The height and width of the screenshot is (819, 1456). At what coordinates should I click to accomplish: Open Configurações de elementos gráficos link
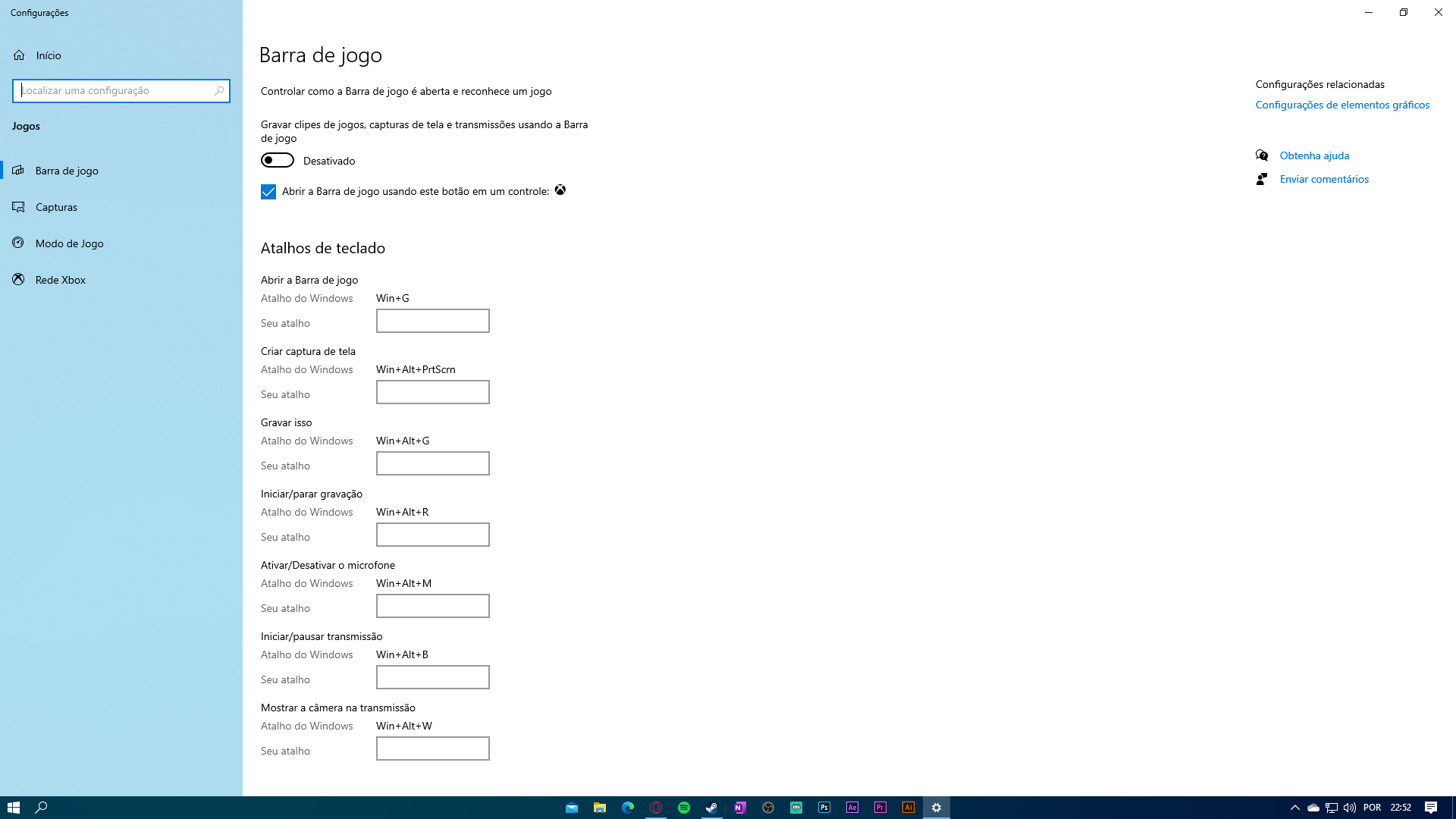(1342, 105)
